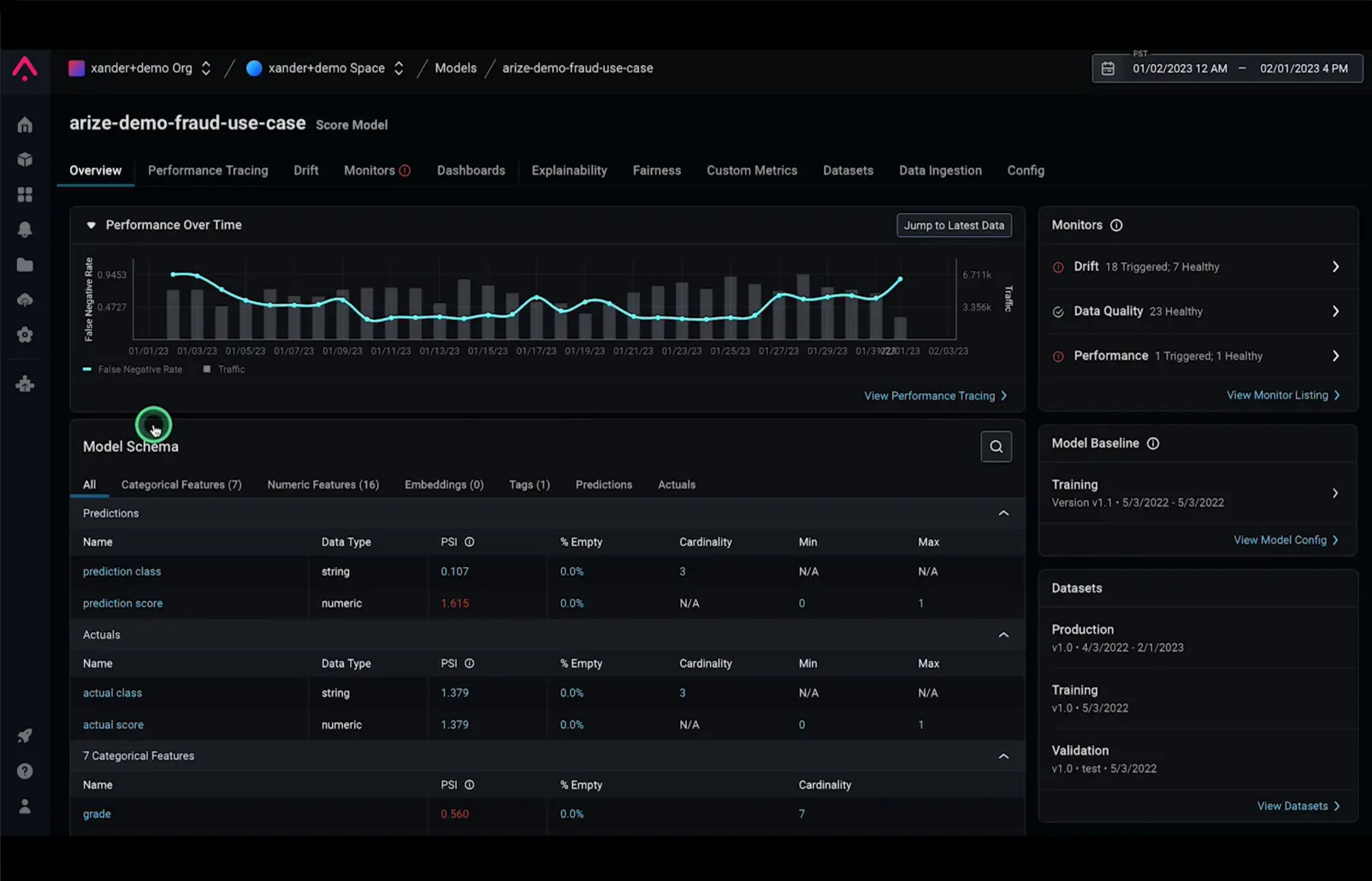Click the search icon in Model Schema
Image resolution: width=1372 pixels, height=881 pixels.
996,446
